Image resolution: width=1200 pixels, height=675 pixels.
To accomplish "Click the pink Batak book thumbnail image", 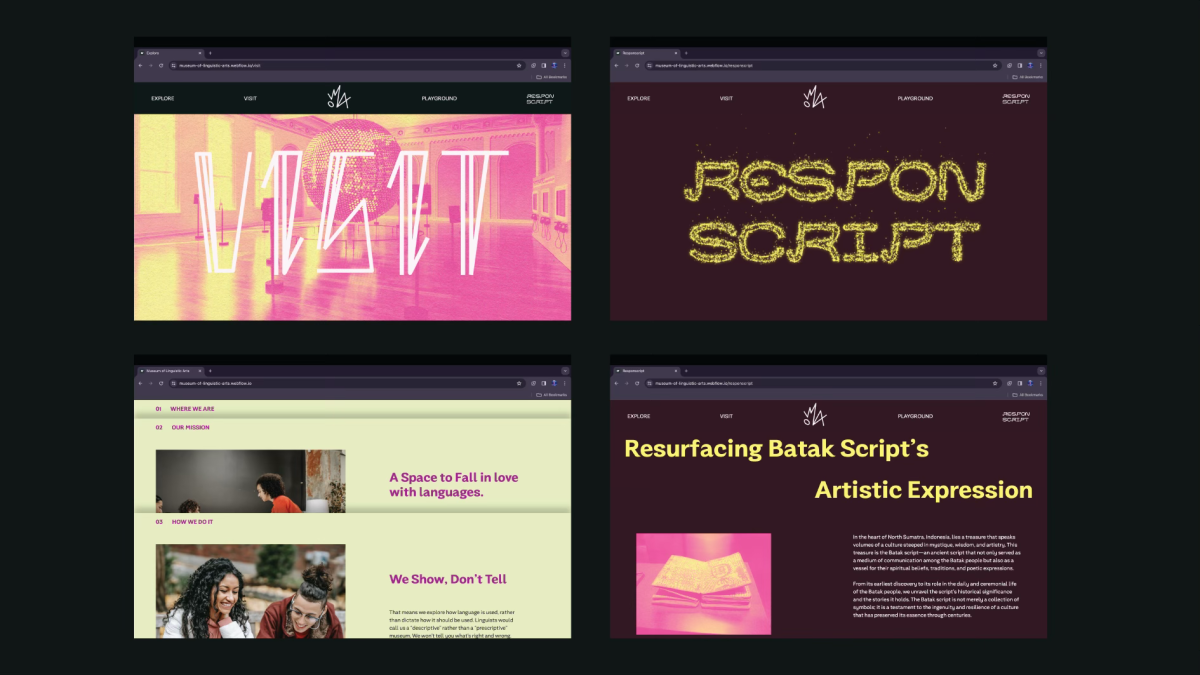I will point(703,583).
